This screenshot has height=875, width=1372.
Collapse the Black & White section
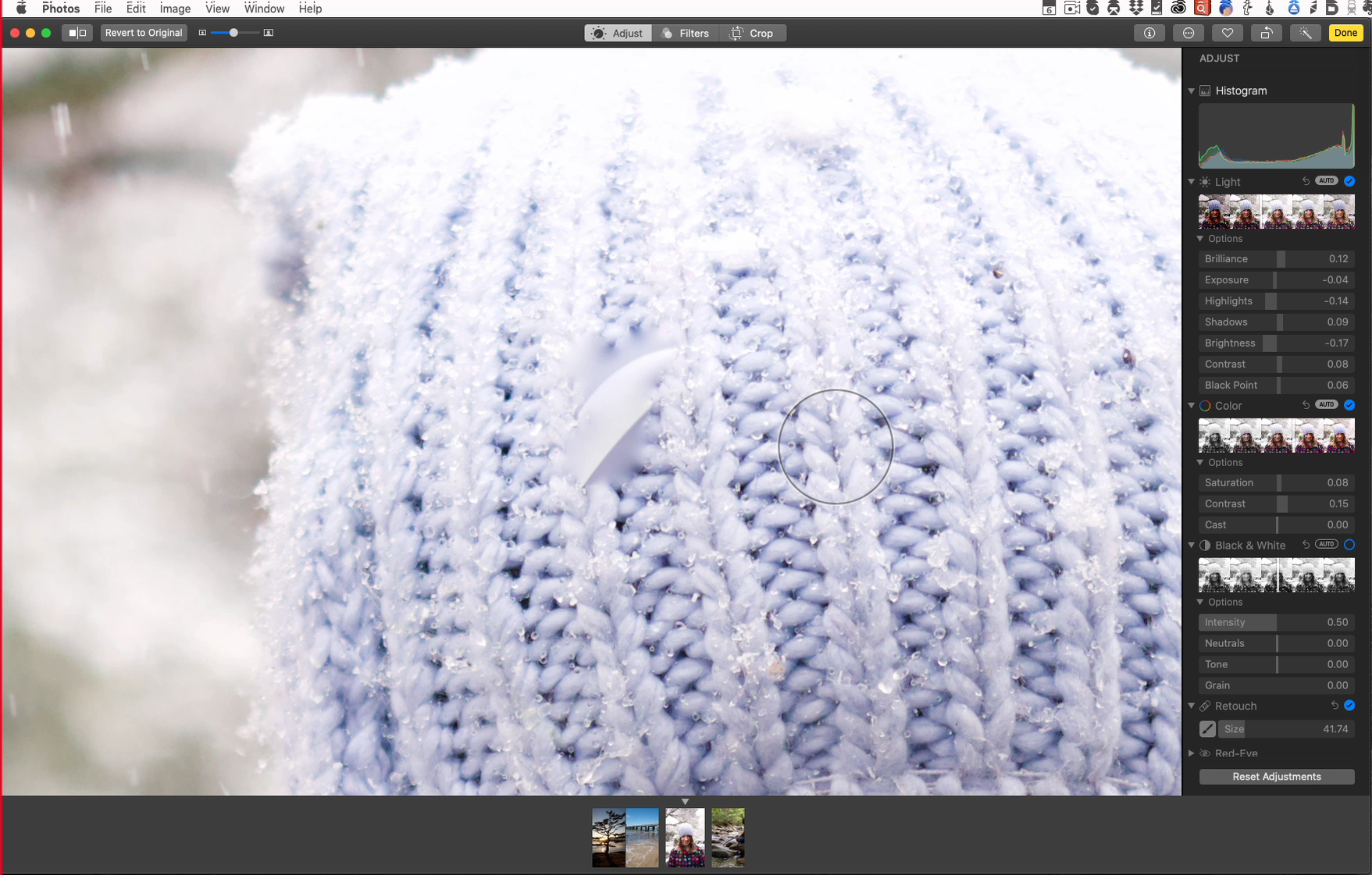coord(1192,546)
